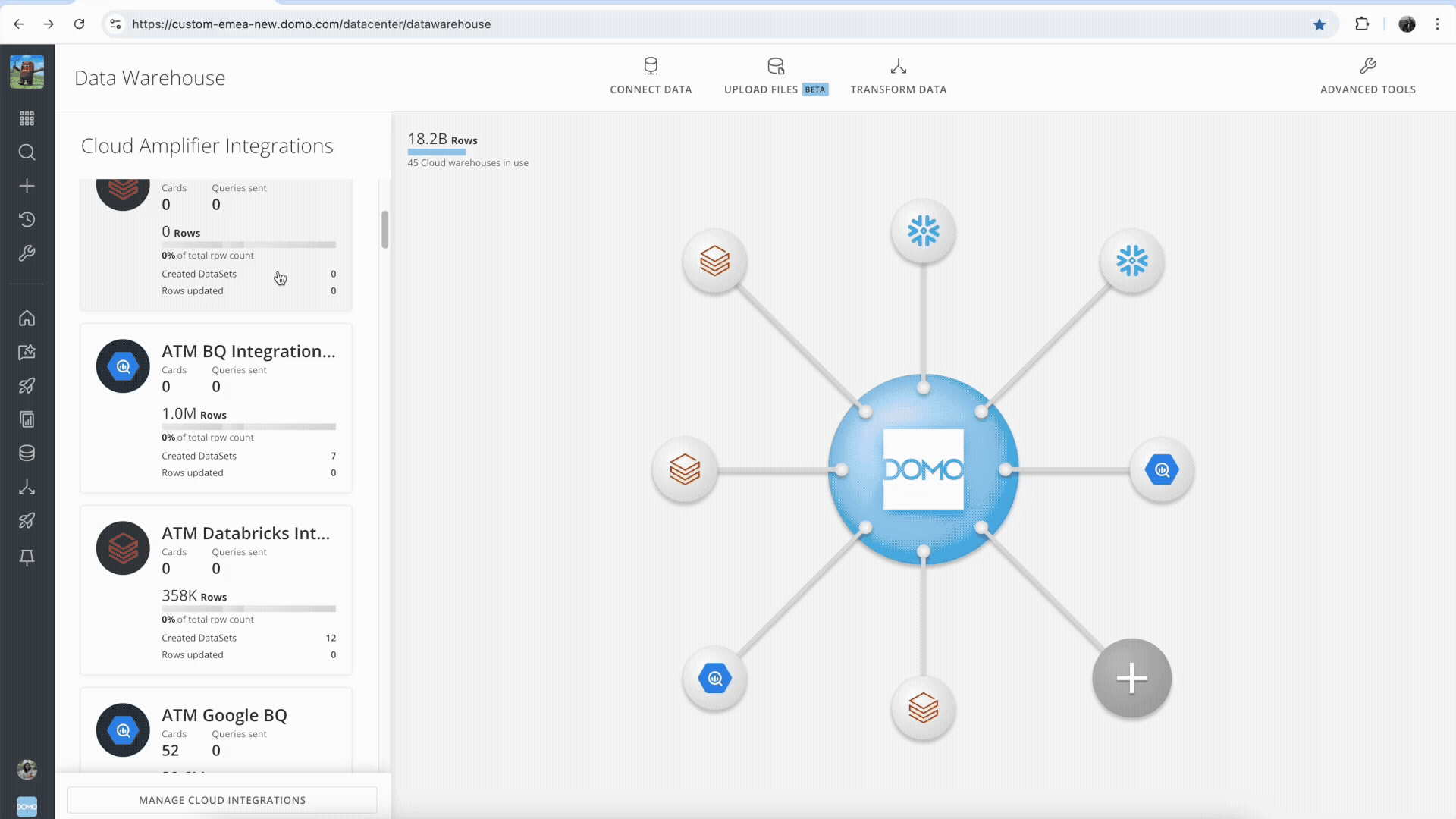
Task: Open the dataflow branch icon in sidebar
Action: (x=27, y=487)
